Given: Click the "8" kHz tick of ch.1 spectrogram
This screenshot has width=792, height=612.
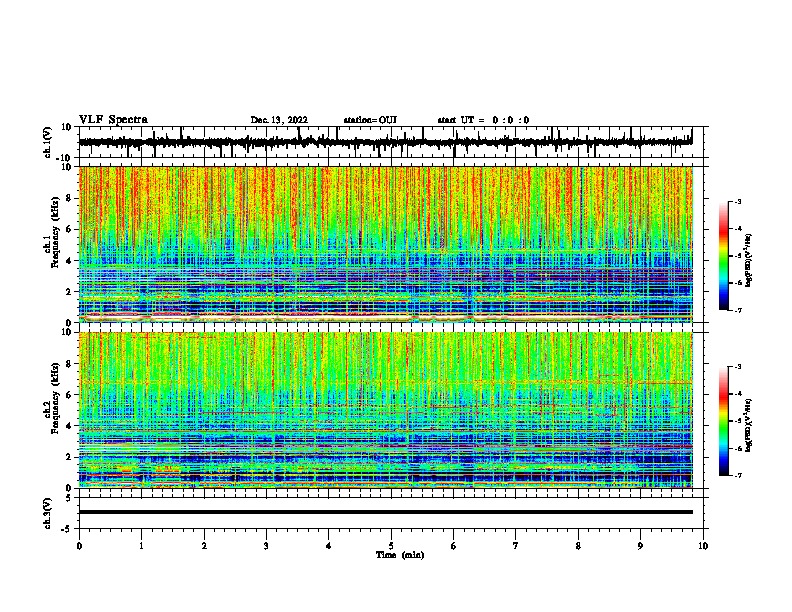Looking at the screenshot, I should (69, 198).
